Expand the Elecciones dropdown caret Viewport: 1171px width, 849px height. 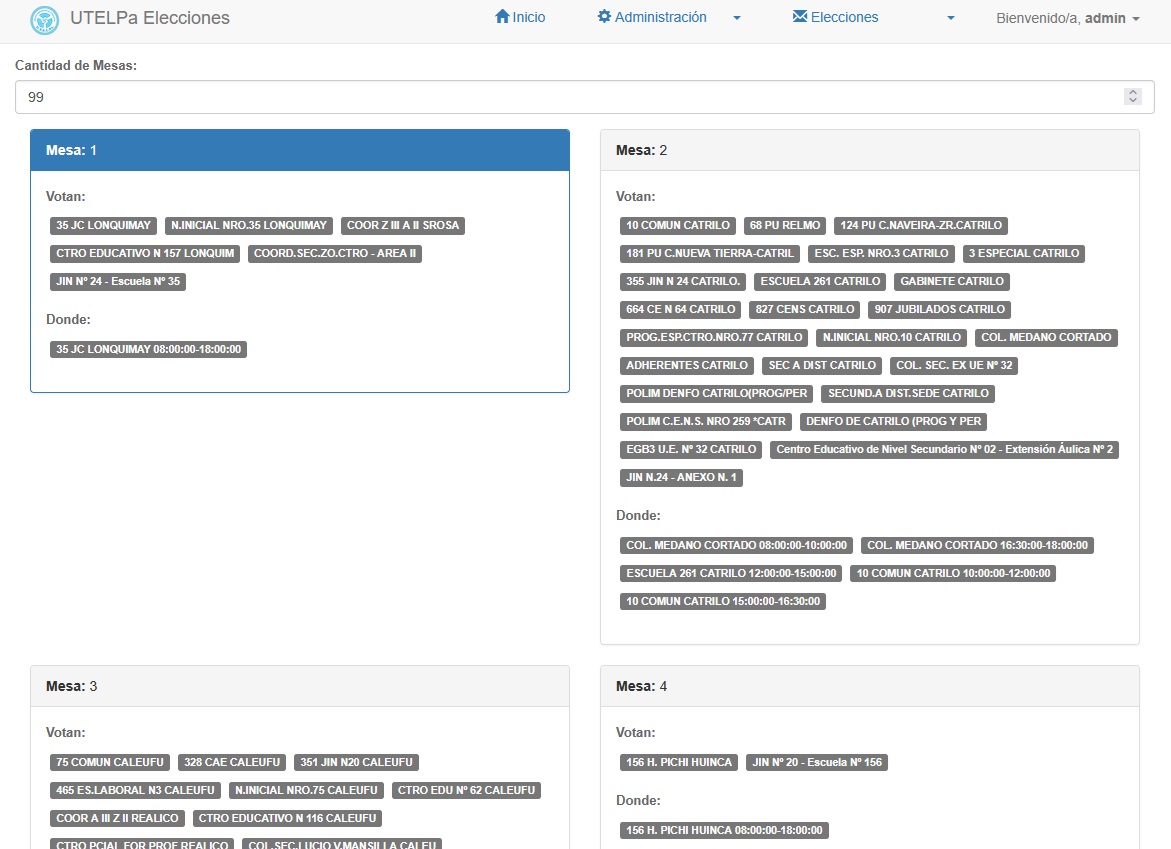click(951, 18)
